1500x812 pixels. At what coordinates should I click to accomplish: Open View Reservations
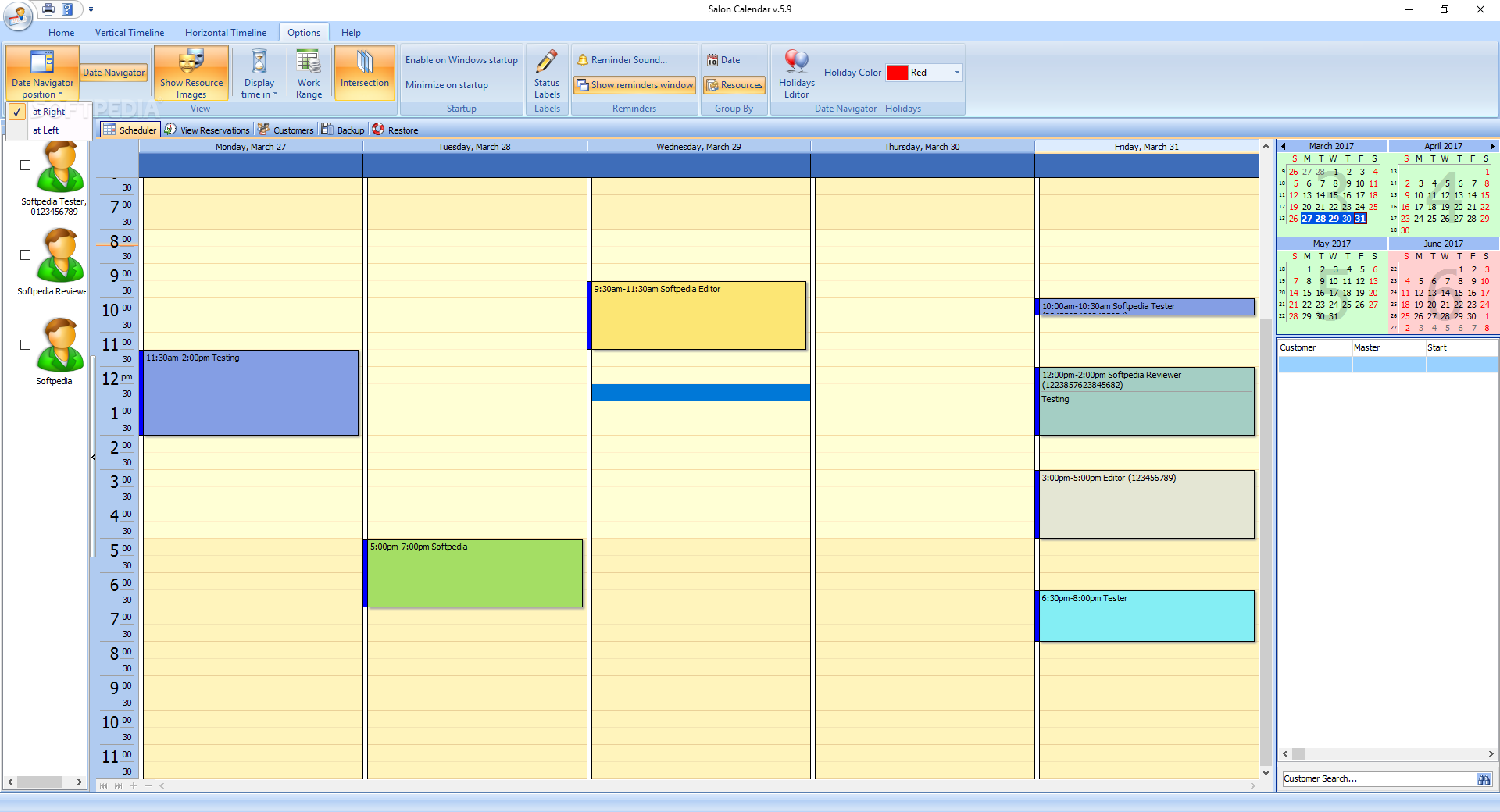(x=207, y=130)
